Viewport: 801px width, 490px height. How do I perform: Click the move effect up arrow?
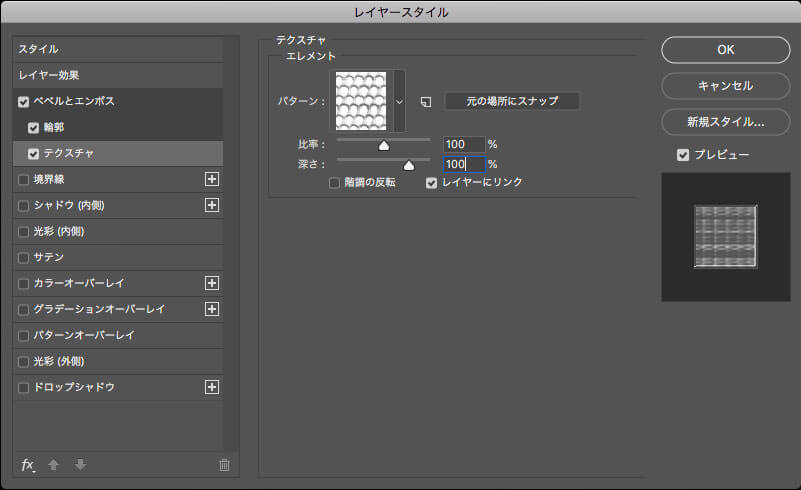[x=54, y=465]
